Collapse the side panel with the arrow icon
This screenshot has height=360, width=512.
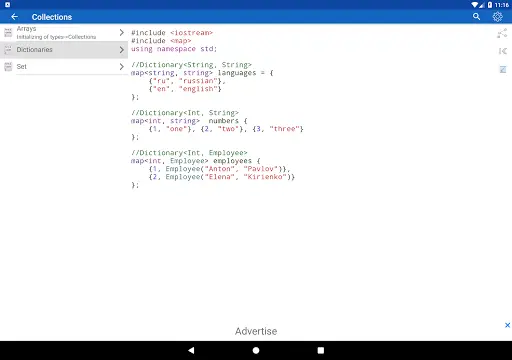coord(503,51)
